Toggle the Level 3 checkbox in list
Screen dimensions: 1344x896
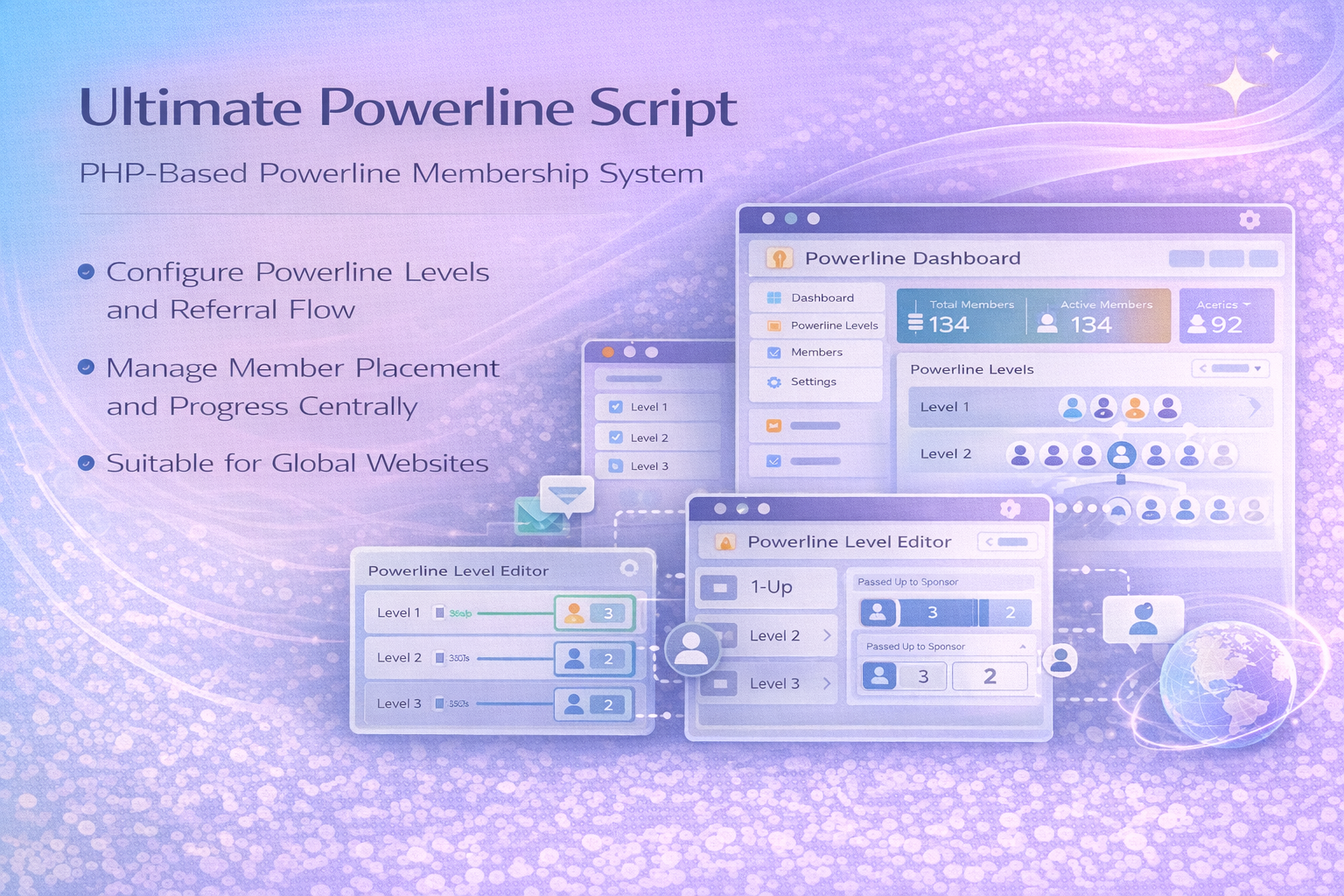pyautogui.click(x=615, y=466)
